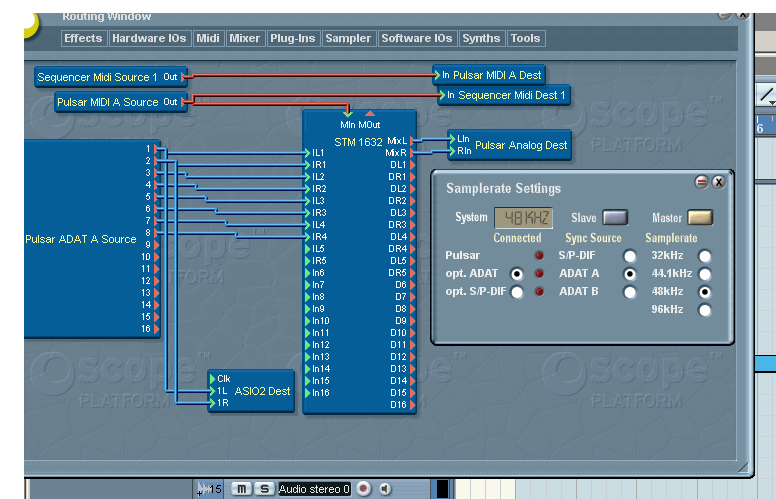Click the MixR output port
This screenshot has height=499, width=776.
point(412,153)
